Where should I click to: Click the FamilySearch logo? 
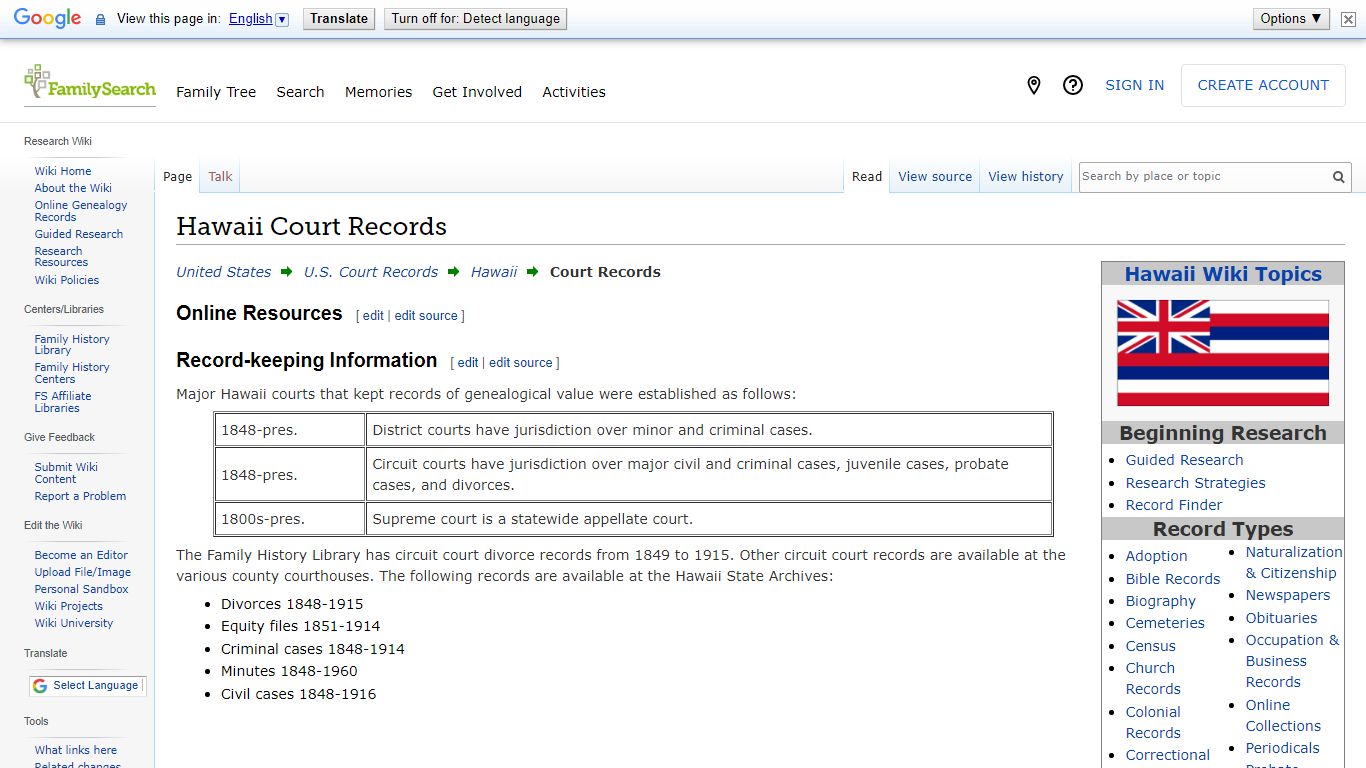click(x=90, y=84)
